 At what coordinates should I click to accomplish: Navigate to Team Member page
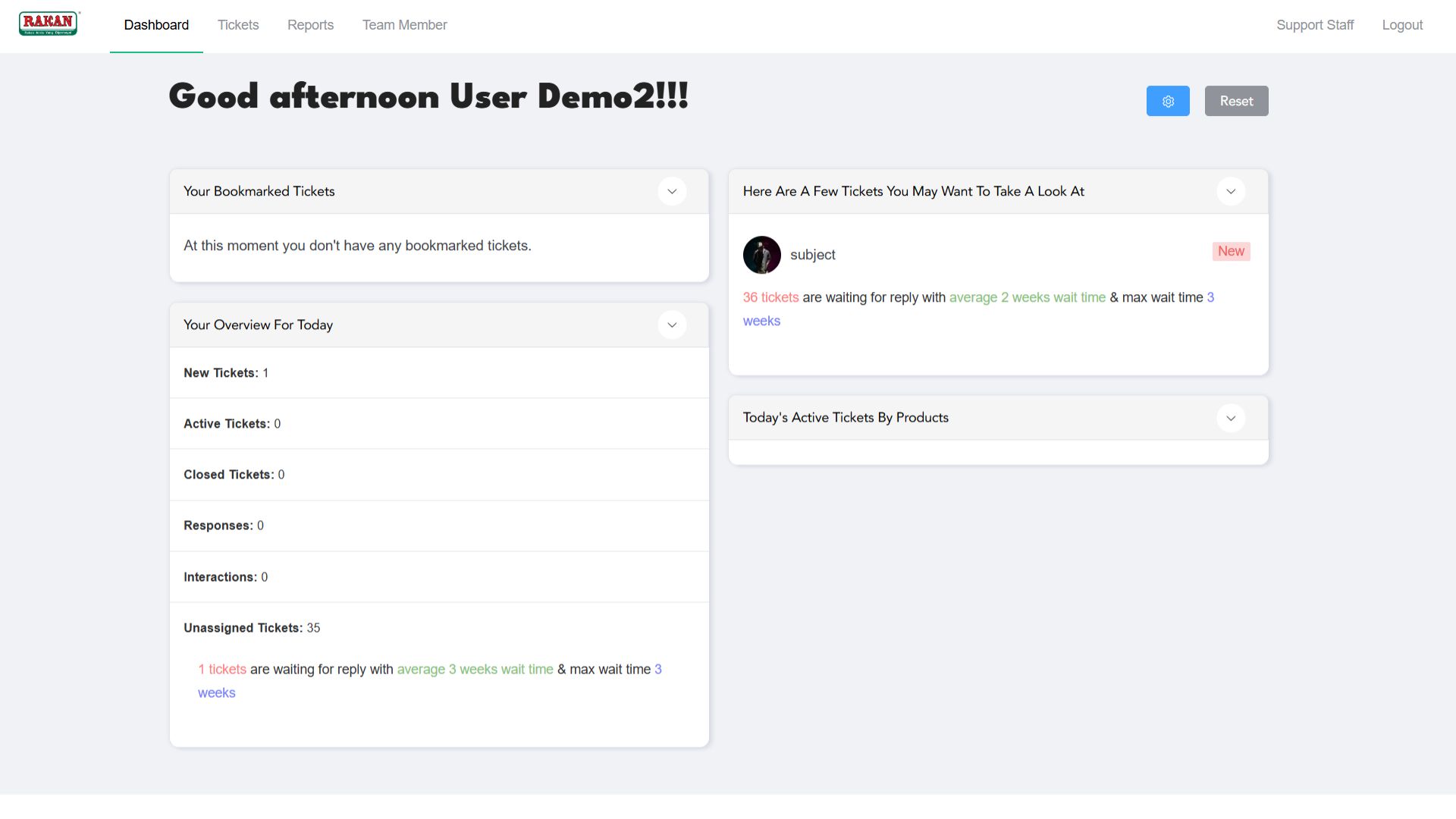pyautogui.click(x=404, y=25)
